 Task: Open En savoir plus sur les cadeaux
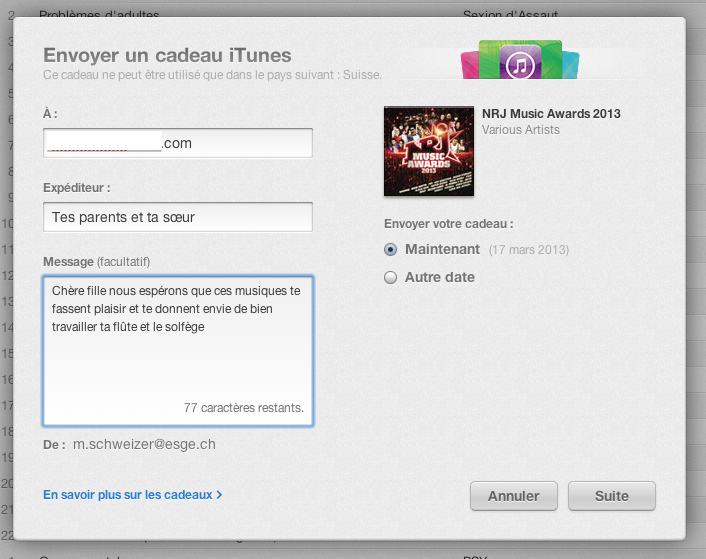pos(132,494)
